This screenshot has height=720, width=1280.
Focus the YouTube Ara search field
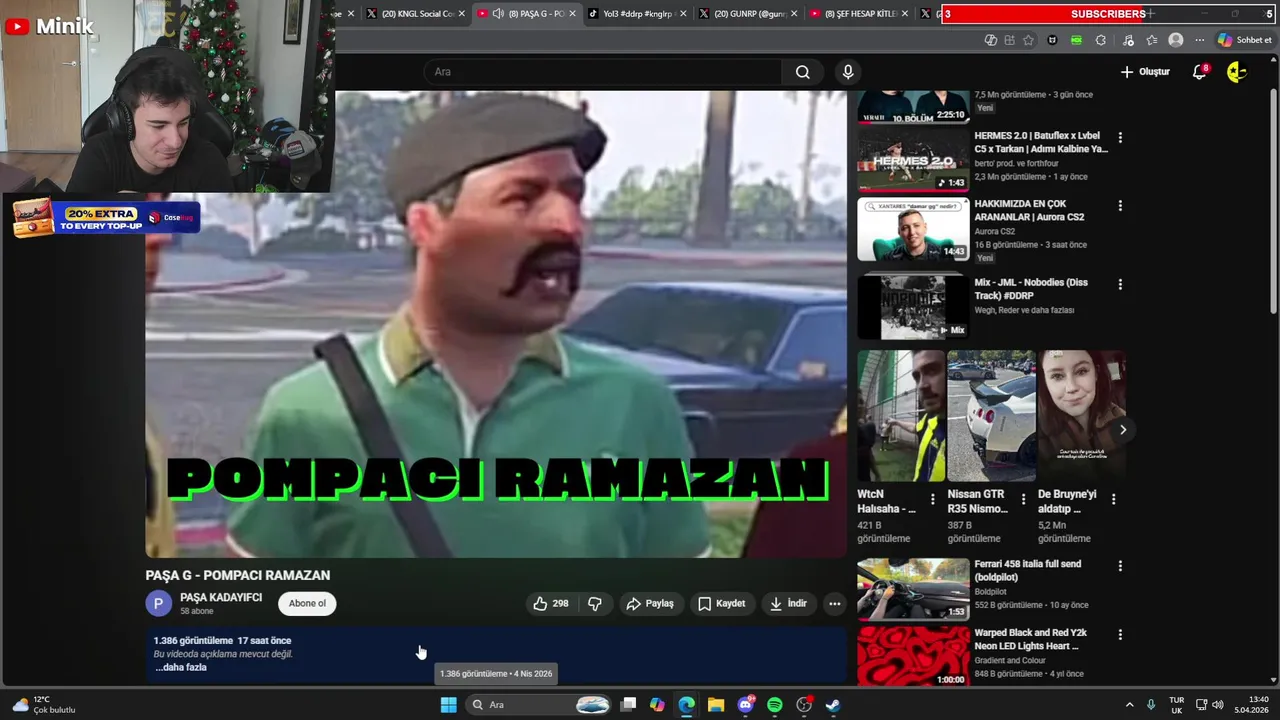(x=604, y=72)
